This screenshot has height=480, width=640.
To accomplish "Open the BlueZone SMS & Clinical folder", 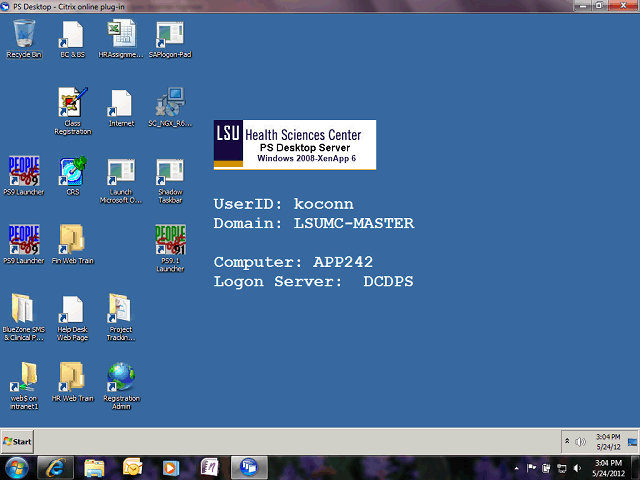I will 24,317.
